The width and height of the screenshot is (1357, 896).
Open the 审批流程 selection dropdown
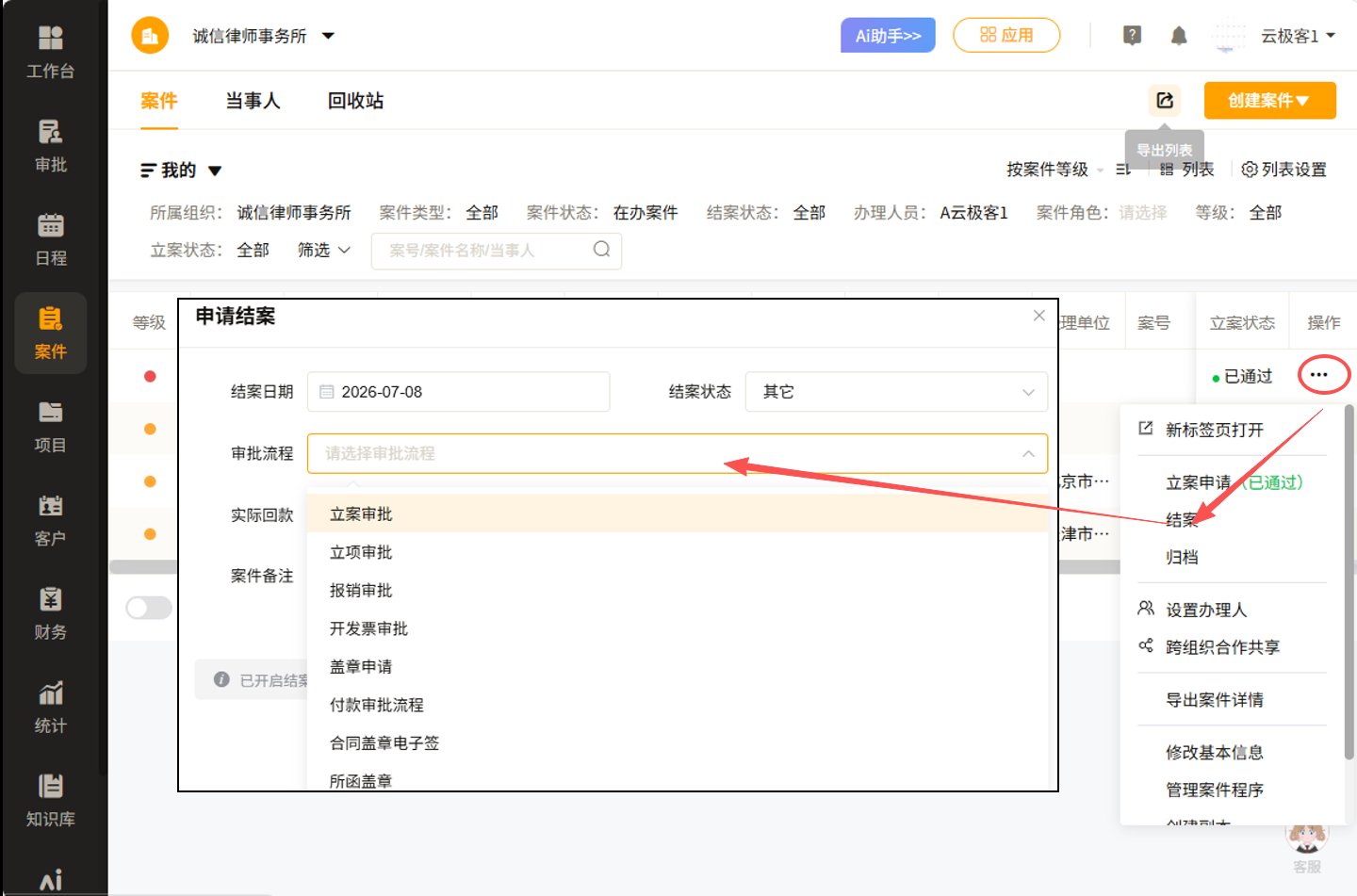[678, 453]
